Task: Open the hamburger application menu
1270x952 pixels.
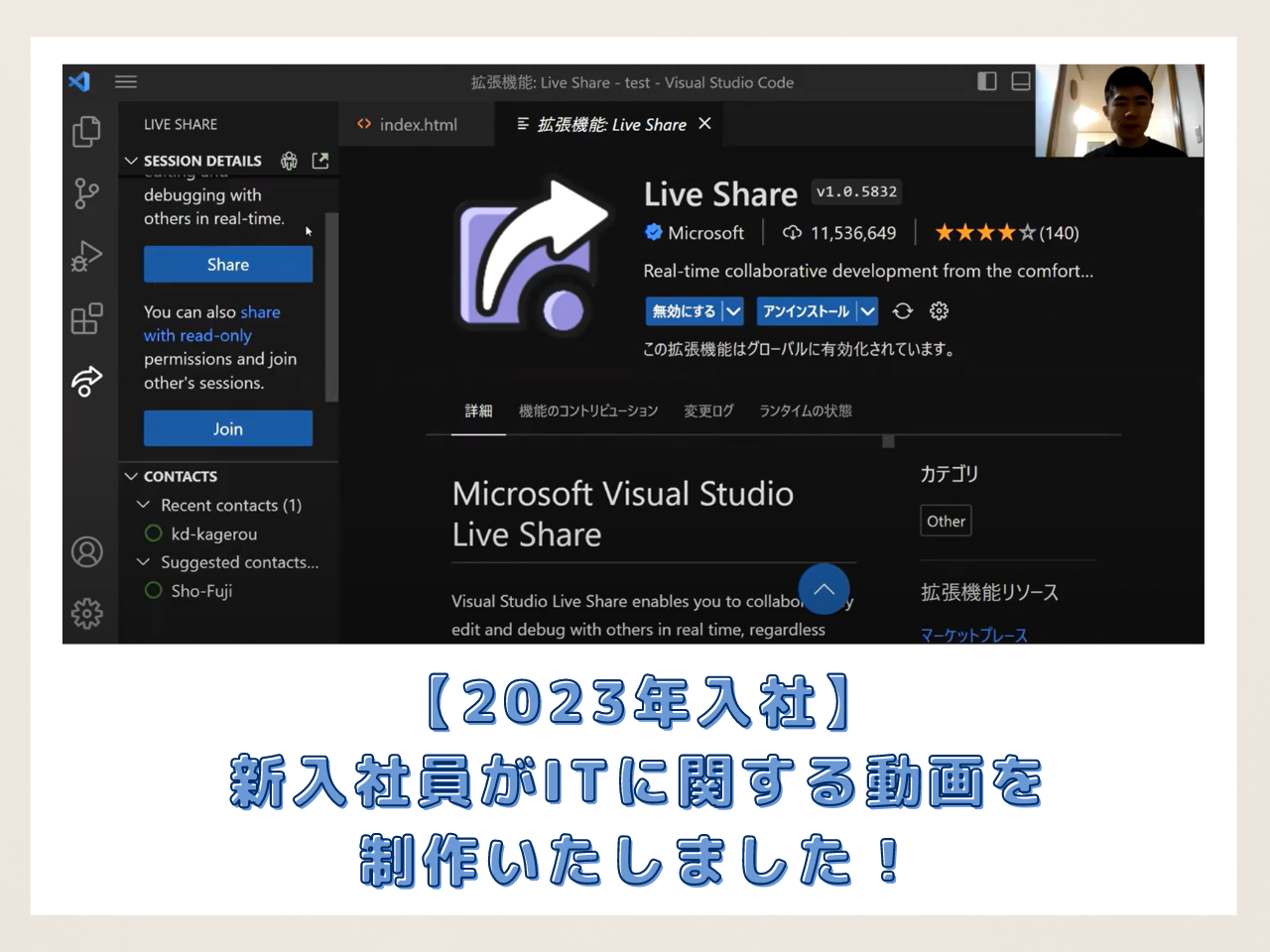Action: [126, 82]
